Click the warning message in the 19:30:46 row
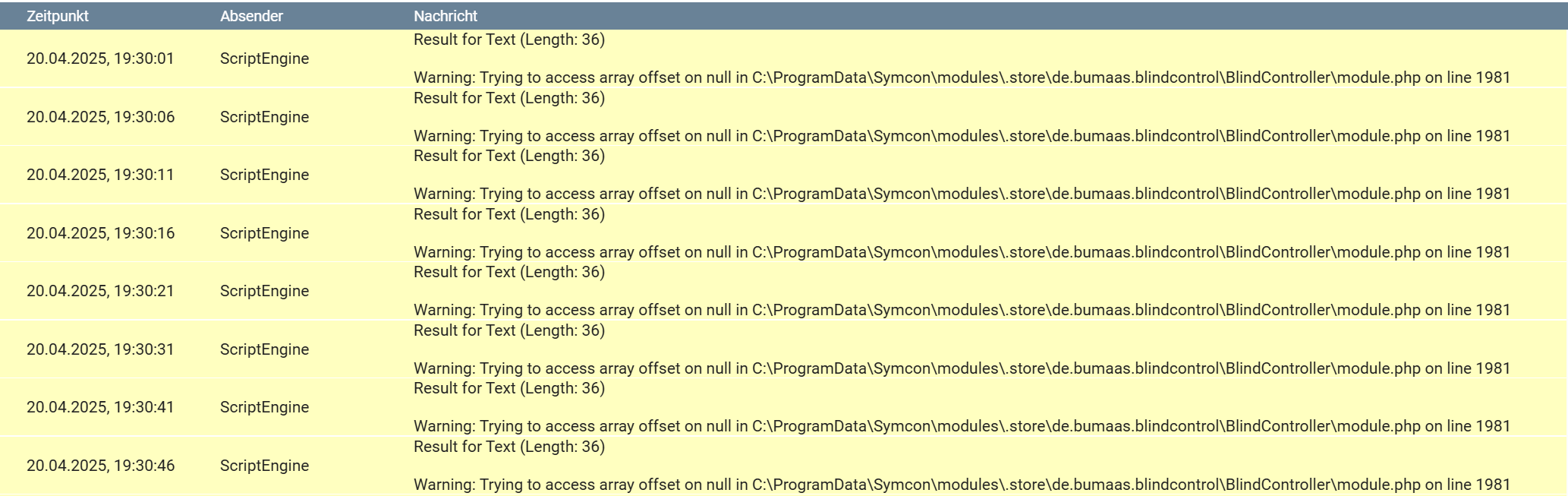The width and height of the screenshot is (1568, 496). (x=962, y=485)
